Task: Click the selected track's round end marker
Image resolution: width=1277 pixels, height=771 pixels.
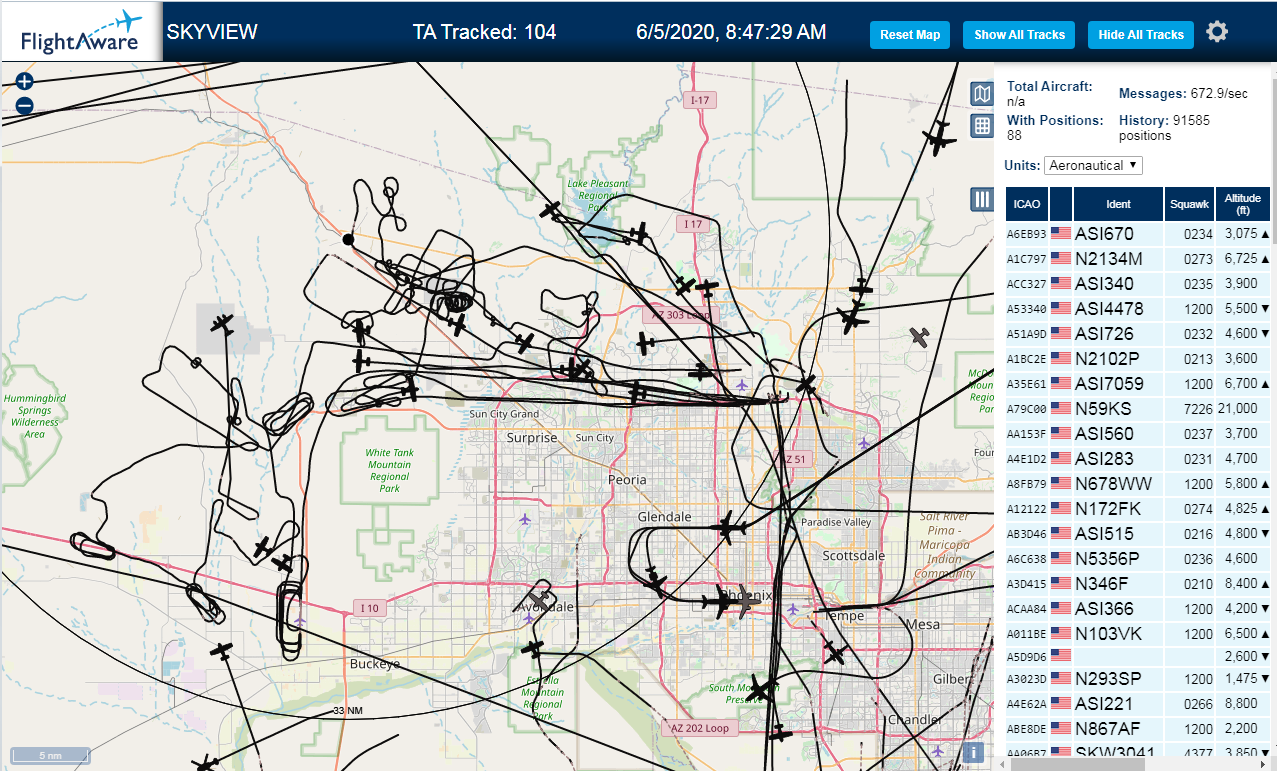Action: point(348,239)
